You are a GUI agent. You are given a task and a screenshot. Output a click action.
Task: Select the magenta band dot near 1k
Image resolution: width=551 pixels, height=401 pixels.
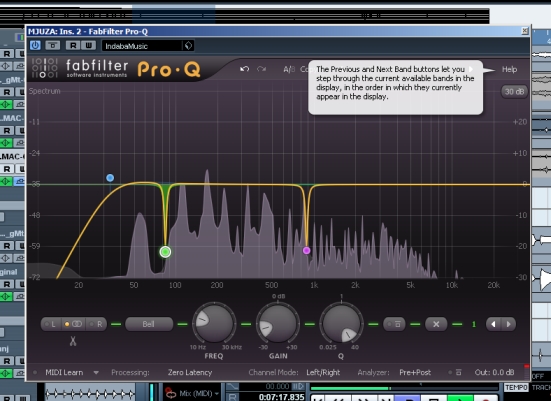pos(306,251)
